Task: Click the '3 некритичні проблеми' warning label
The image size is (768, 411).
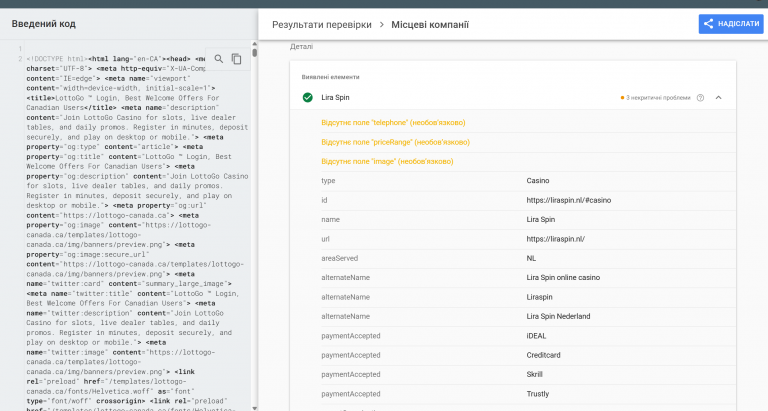Action: click(655, 98)
